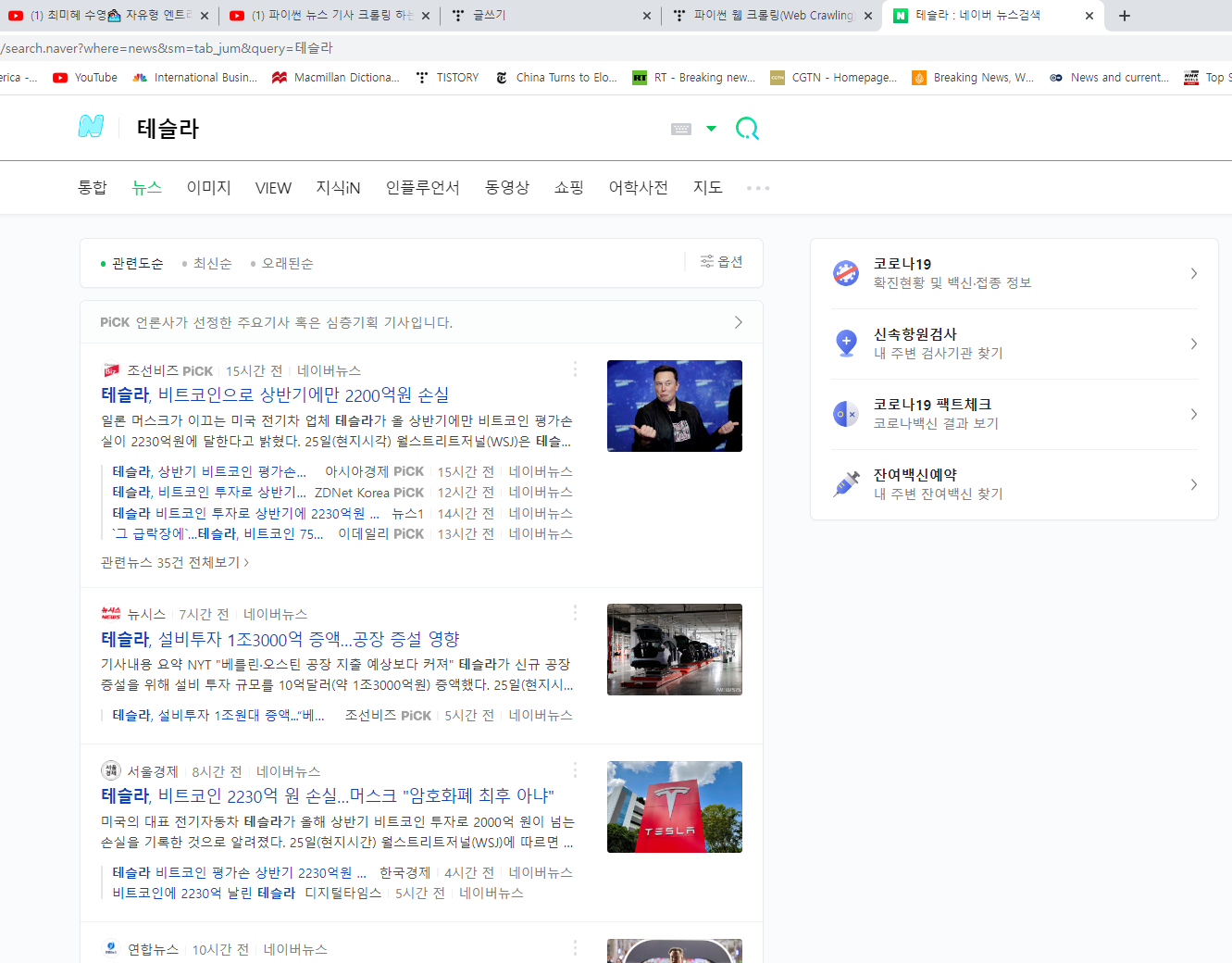The image size is (1232, 963).
Task: Open the TISTORY bookmark
Action: [448, 78]
